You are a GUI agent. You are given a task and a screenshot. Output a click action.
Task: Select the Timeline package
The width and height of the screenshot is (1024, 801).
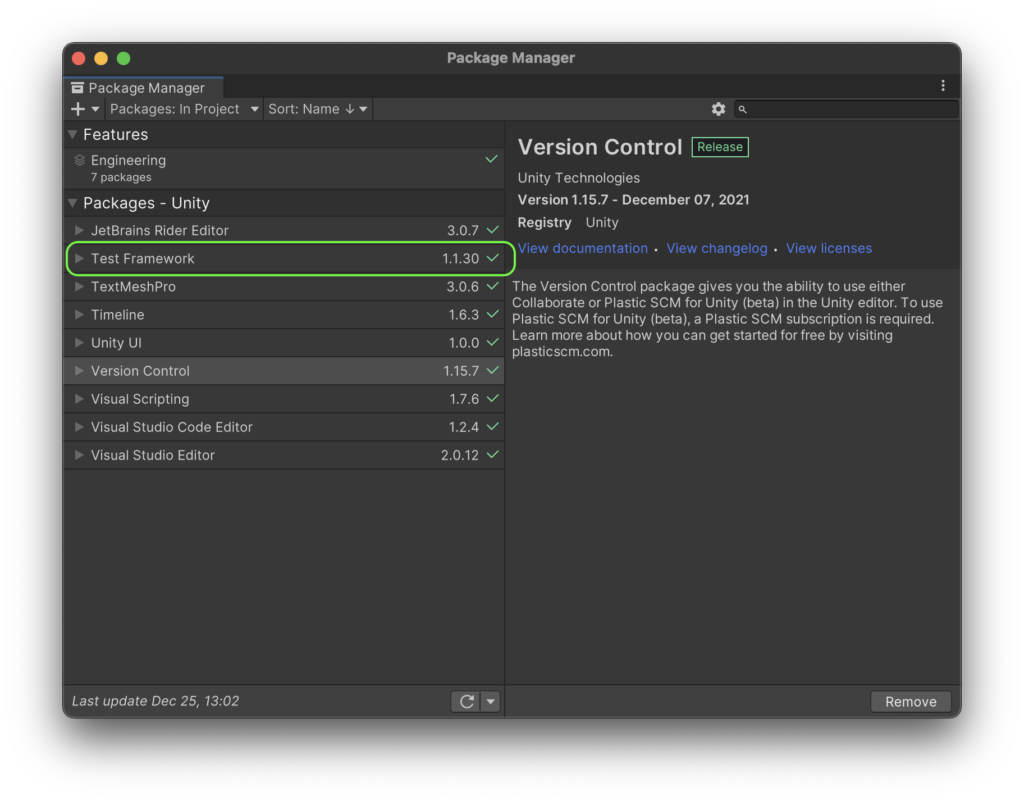(x=284, y=315)
